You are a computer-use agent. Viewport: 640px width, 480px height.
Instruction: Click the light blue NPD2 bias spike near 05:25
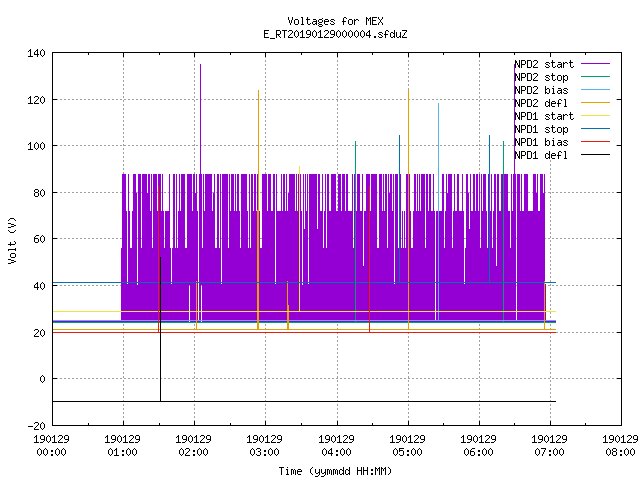(438, 211)
